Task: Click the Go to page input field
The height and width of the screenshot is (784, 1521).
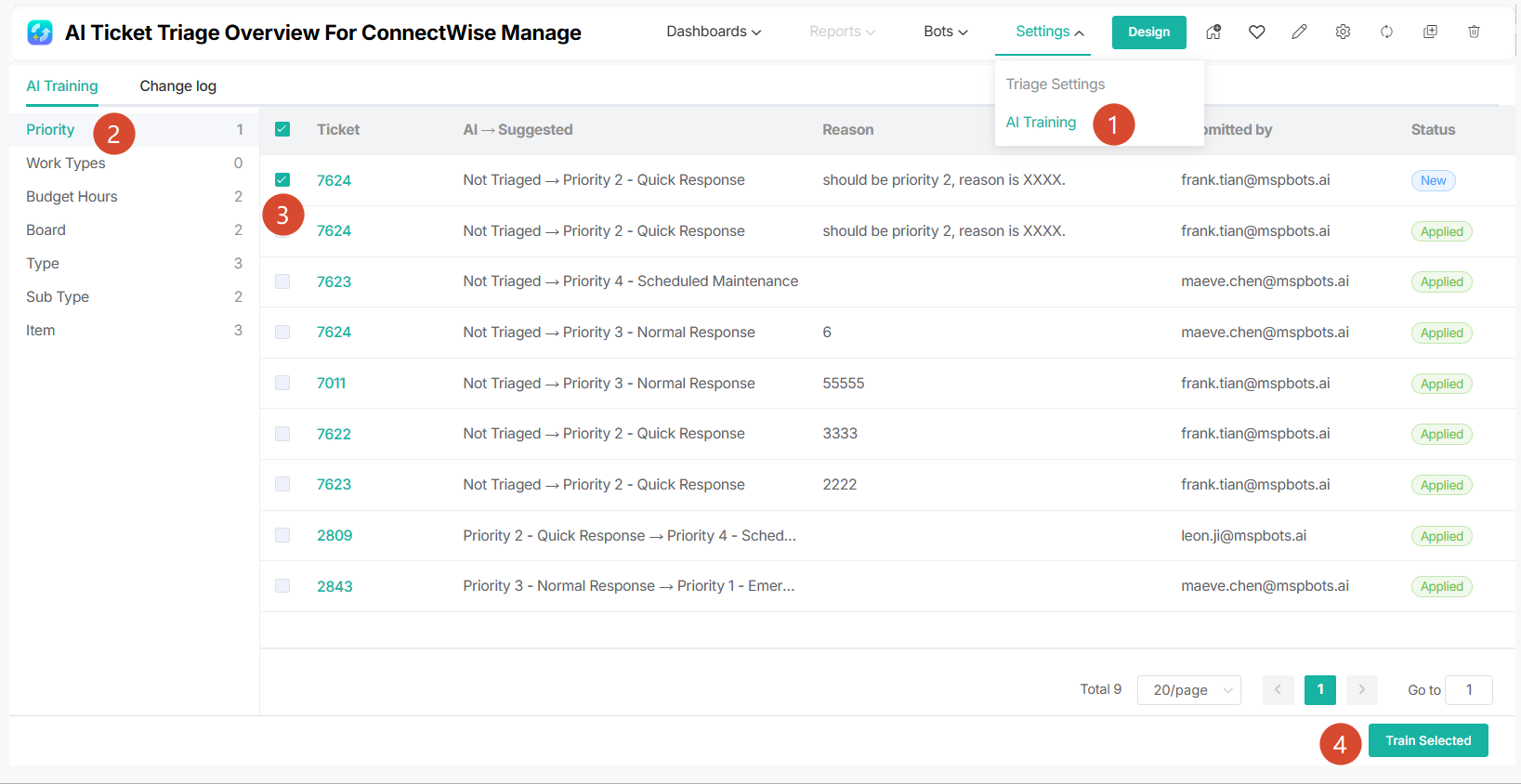Action: [x=1469, y=689]
